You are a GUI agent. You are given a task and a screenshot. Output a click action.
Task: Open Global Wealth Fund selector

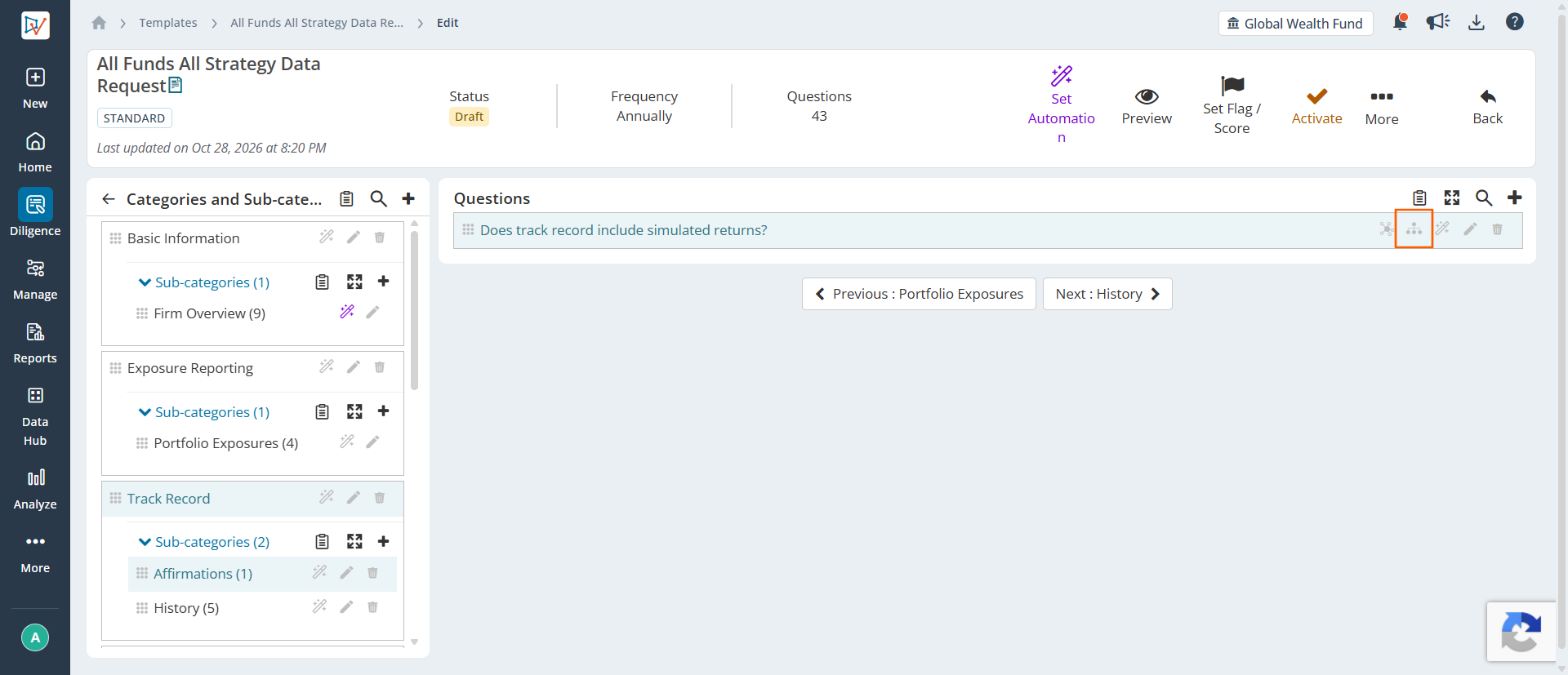click(x=1295, y=23)
